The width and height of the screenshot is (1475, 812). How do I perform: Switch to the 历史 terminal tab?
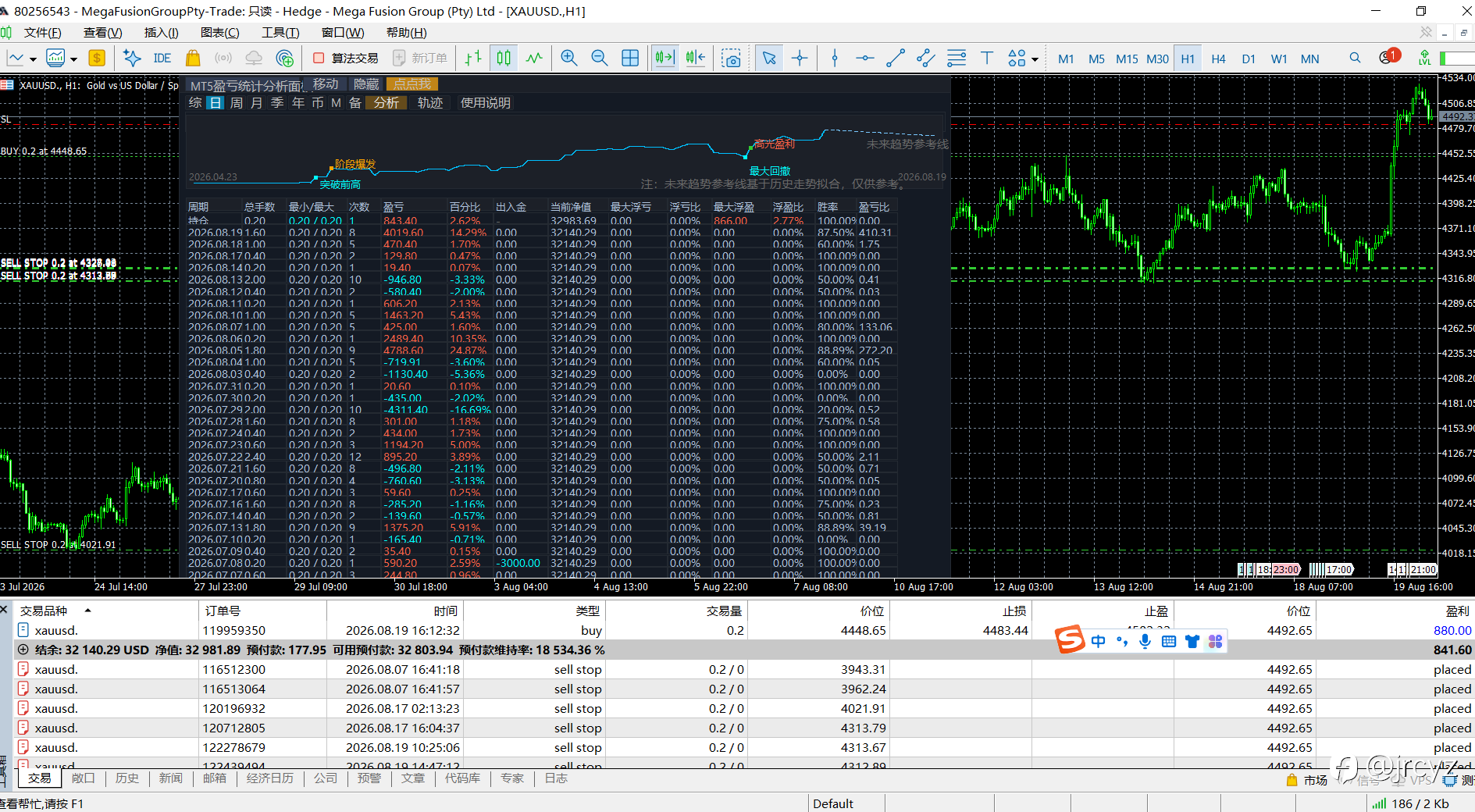(x=127, y=778)
